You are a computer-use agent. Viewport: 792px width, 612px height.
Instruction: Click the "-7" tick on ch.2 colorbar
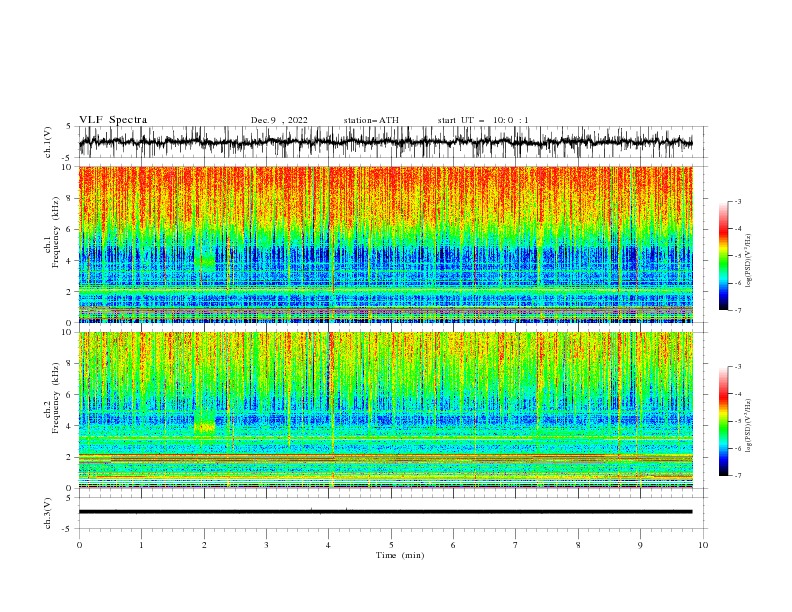737,475
